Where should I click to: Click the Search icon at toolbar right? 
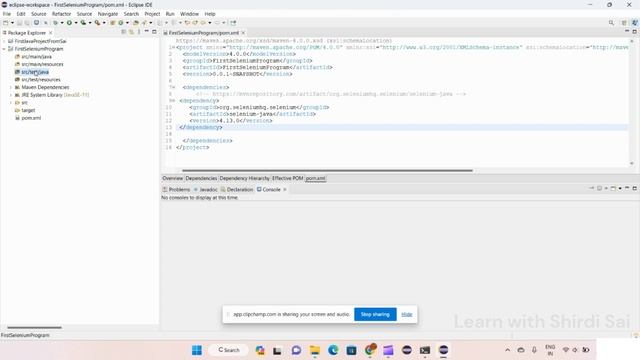click(611, 23)
